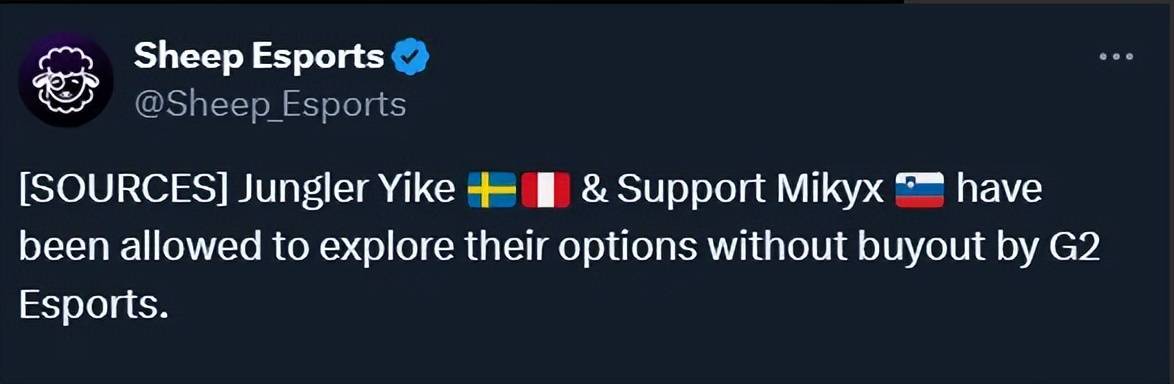1174x384 pixels.
Task: Click the blue verified checkmark badge
Action: click(409, 56)
